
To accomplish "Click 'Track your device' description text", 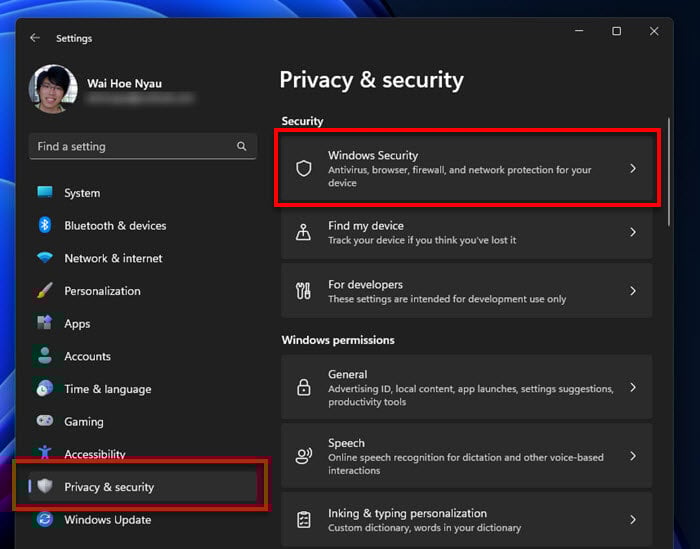I will 422,240.
